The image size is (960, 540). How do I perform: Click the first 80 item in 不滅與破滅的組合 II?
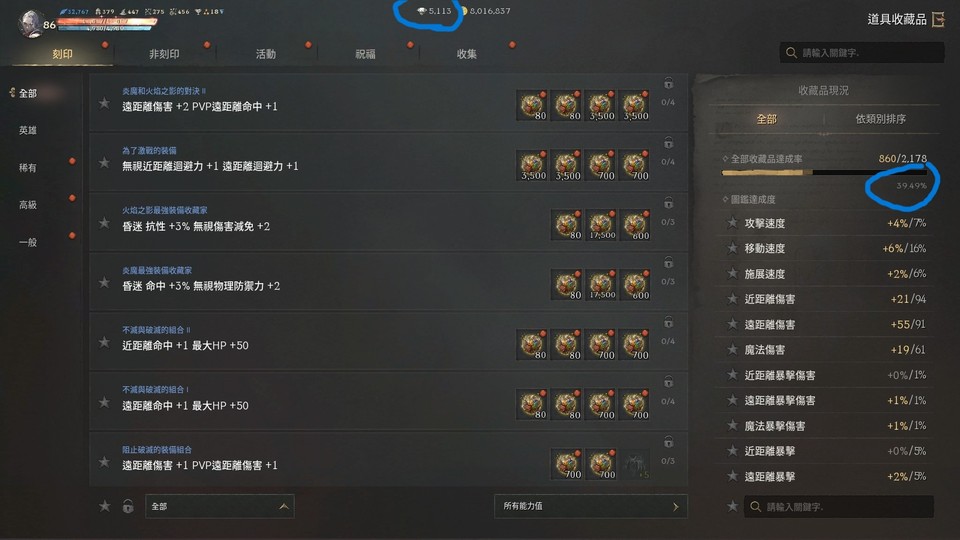point(532,344)
